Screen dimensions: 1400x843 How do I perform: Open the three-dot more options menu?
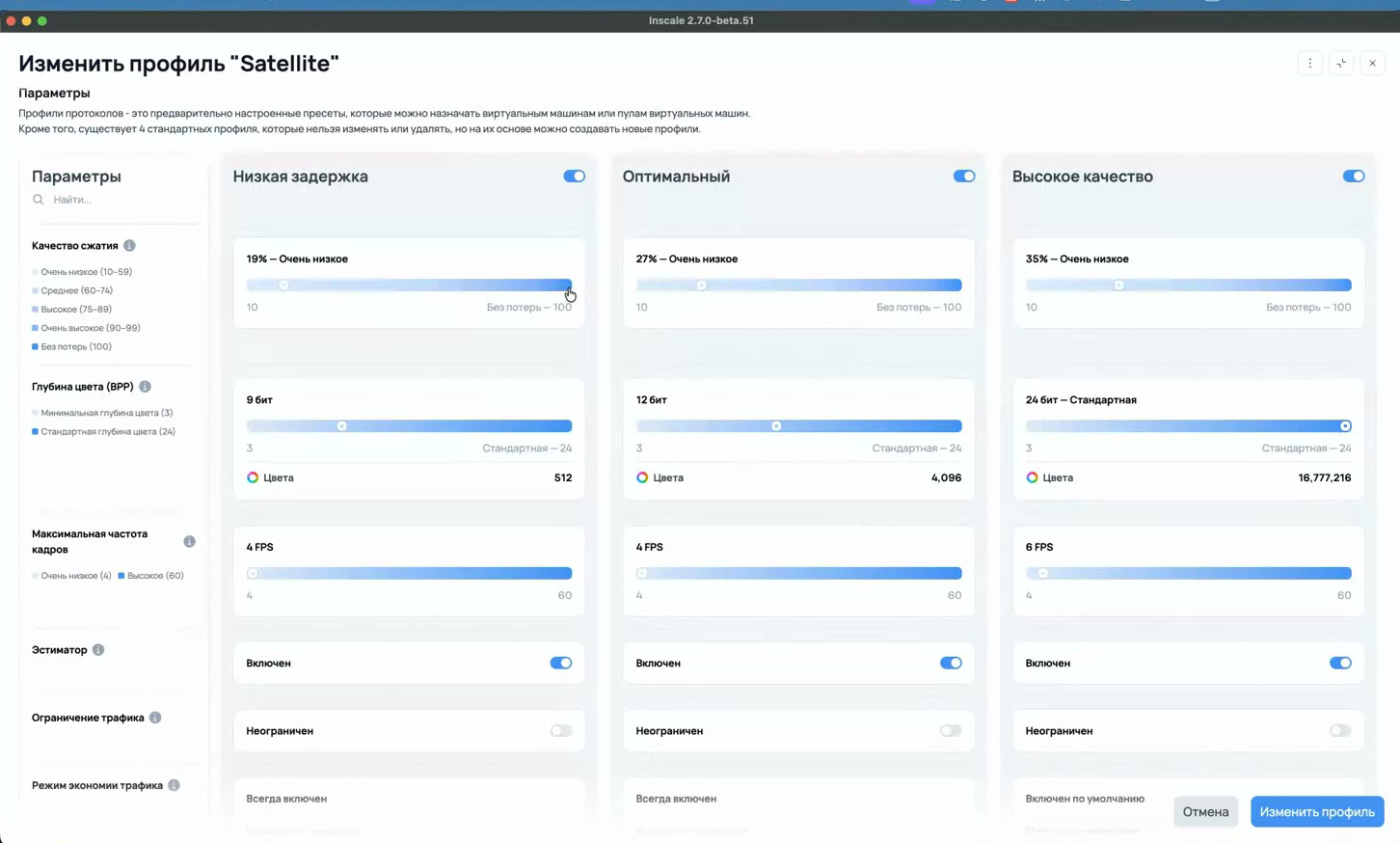point(1309,63)
